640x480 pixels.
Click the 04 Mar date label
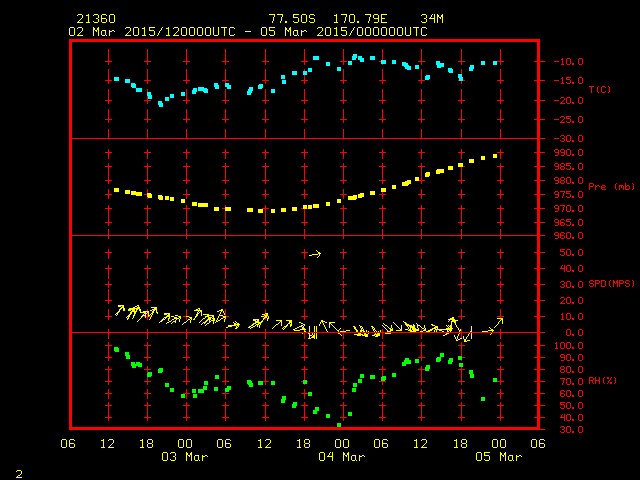pos(342,457)
